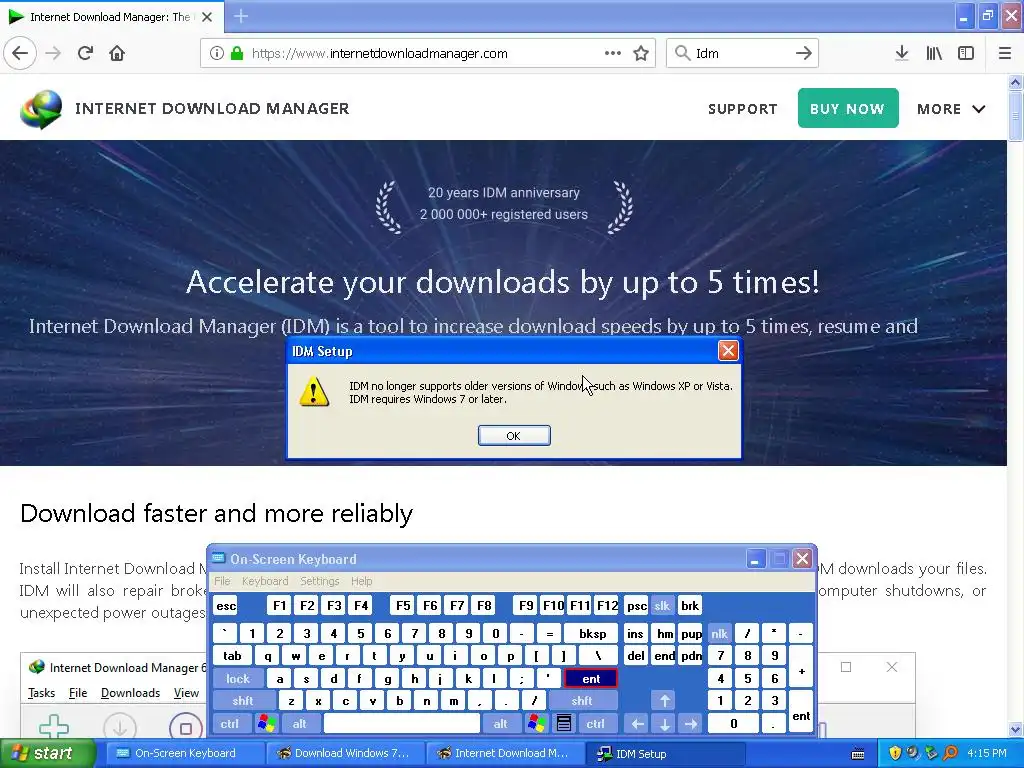Open the Firefox hamburger menu
The image size is (1024, 768).
[x=1004, y=53]
